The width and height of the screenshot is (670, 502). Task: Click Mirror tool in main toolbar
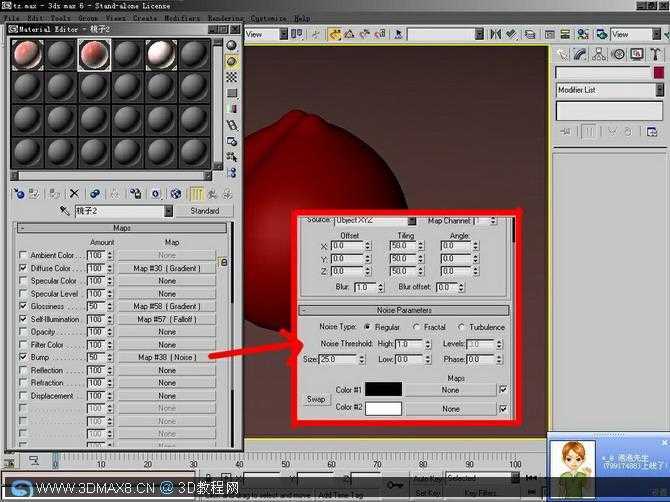[x=496, y=34]
